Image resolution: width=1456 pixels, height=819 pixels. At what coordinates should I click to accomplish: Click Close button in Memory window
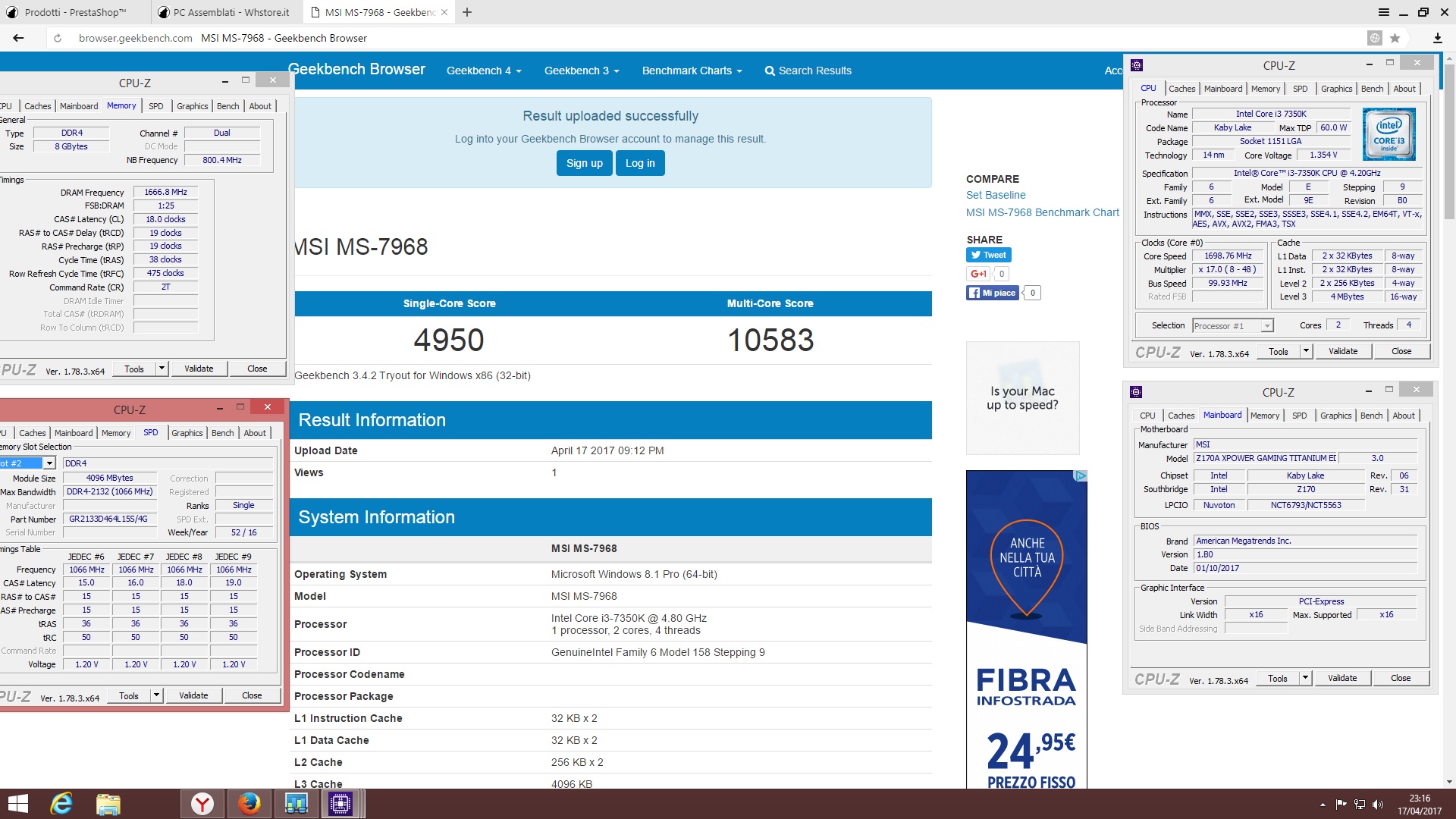point(257,369)
